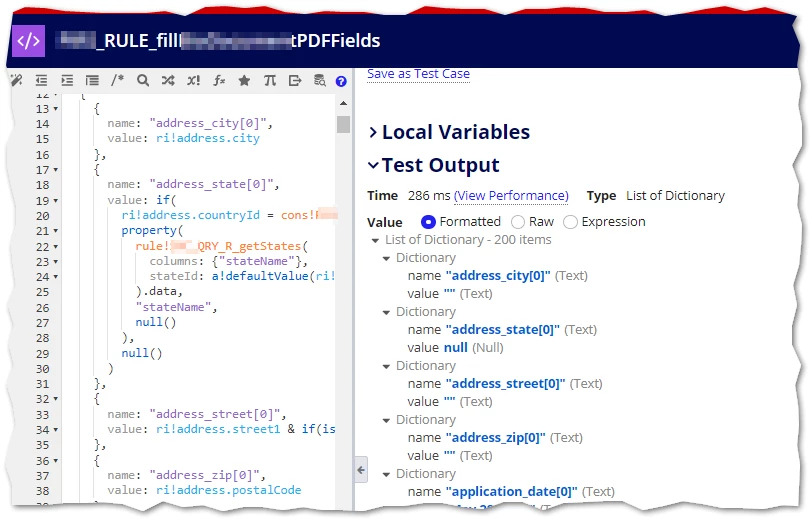Collapse the Dictionary node for address_city[0]
Screen dimensions: 812x521
tap(386, 258)
